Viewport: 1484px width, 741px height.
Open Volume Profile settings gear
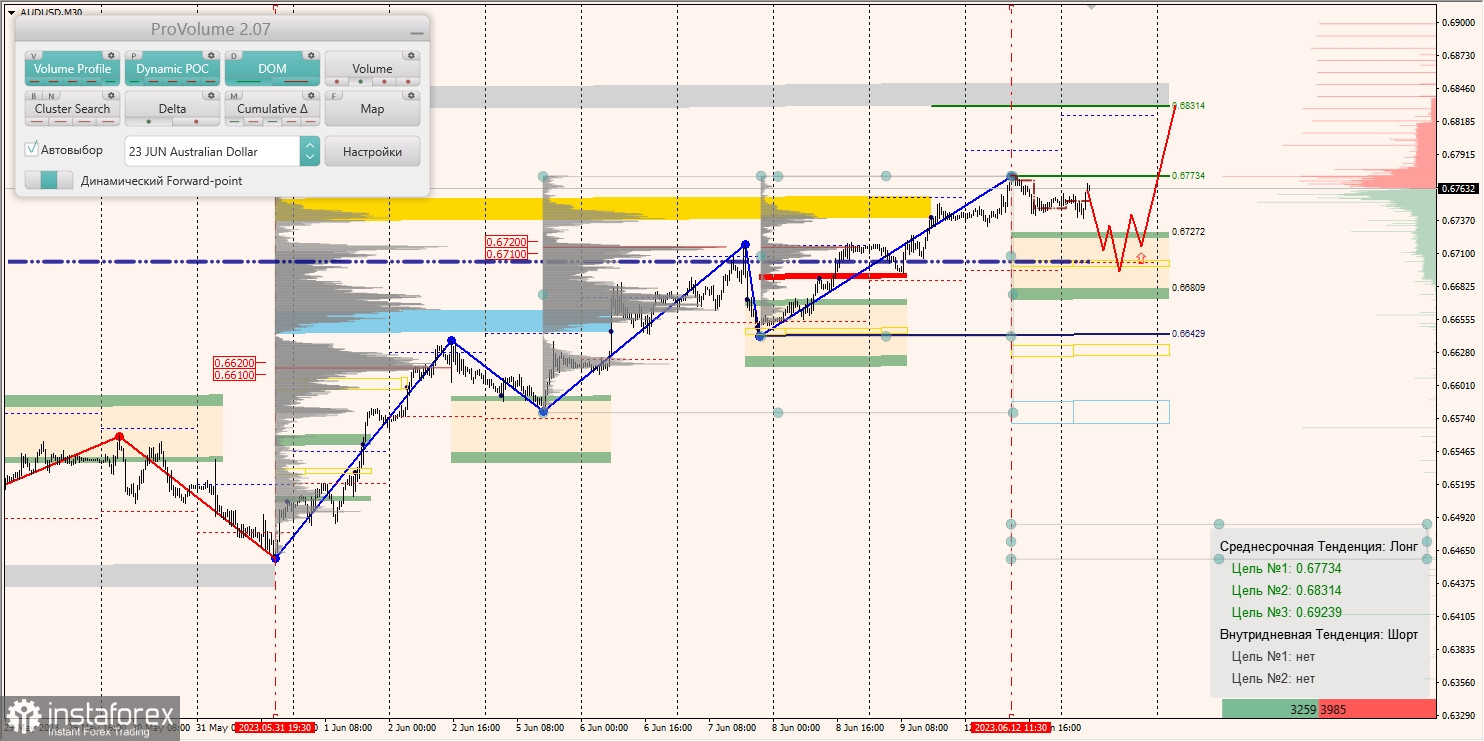pyautogui.click(x=112, y=56)
